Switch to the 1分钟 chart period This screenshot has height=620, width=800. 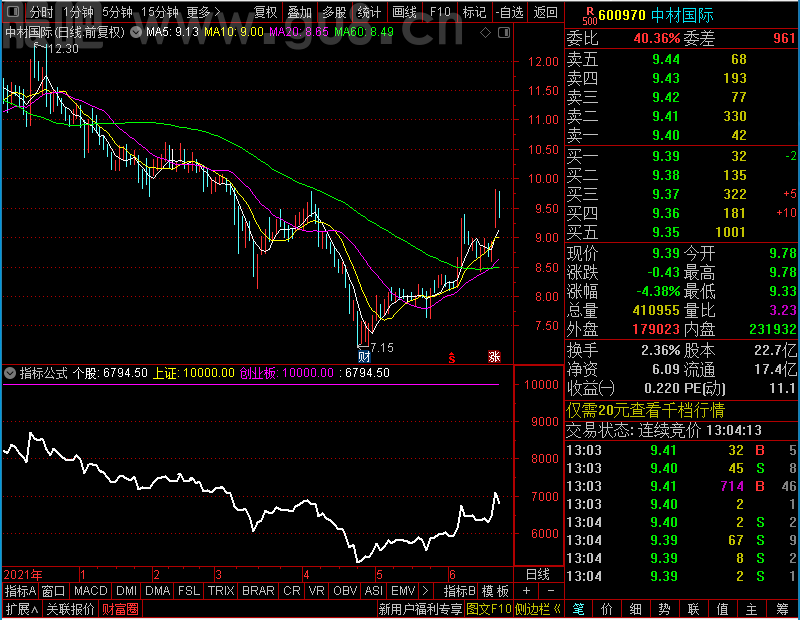pyautogui.click(x=78, y=12)
